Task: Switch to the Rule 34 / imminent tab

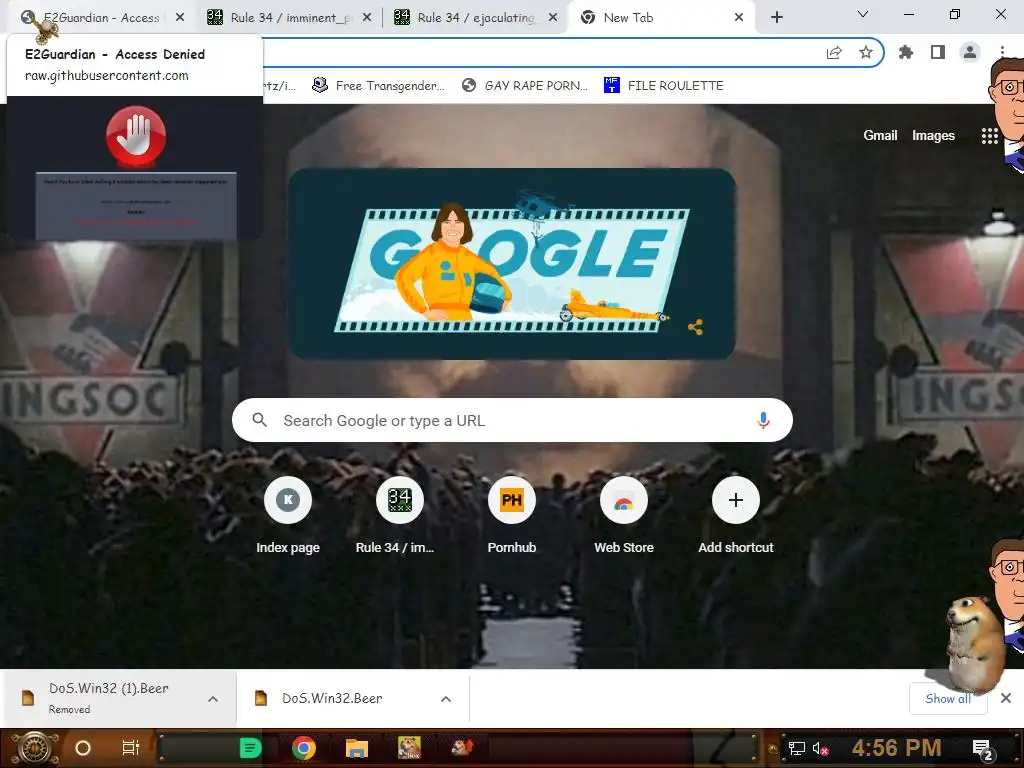Action: pyautogui.click(x=289, y=18)
